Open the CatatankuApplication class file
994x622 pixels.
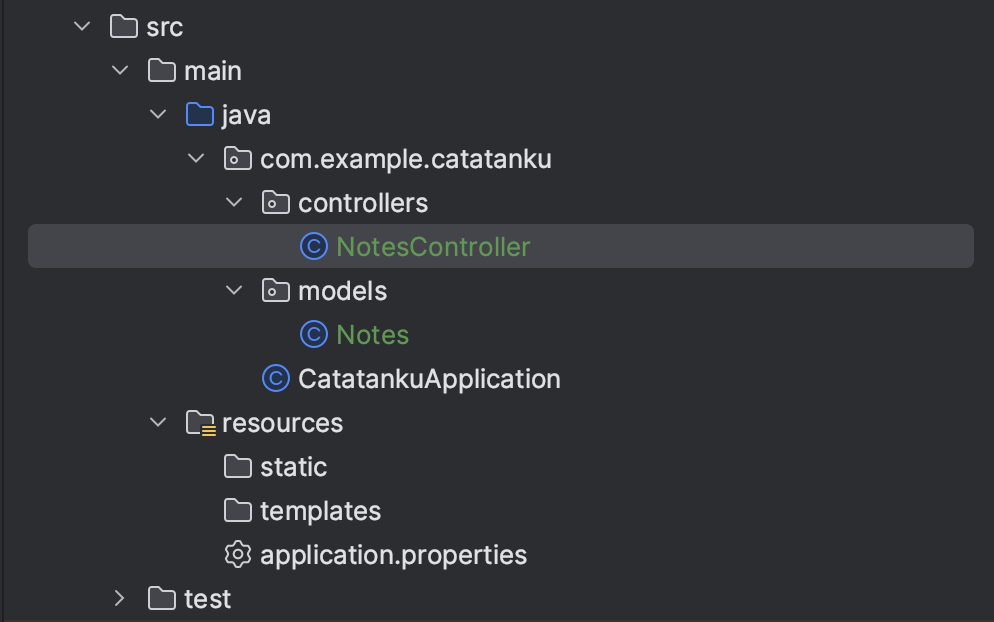[x=429, y=379]
